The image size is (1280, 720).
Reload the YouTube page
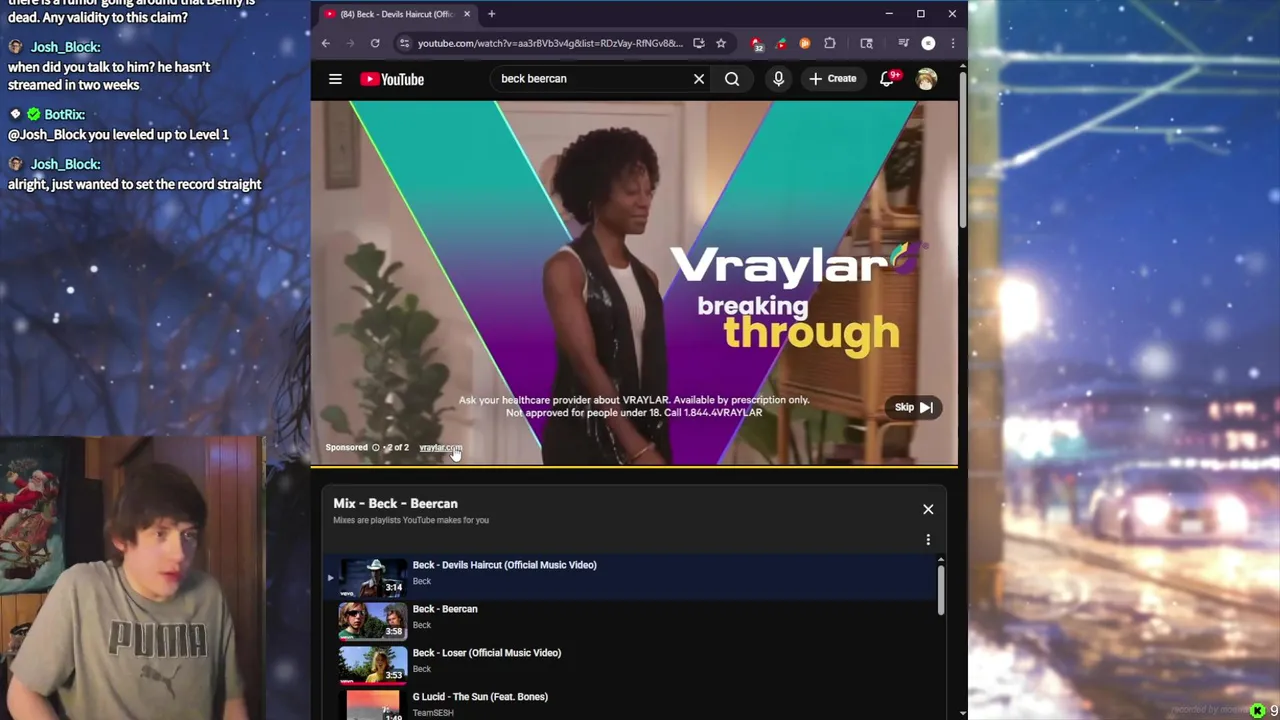tap(375, 43)
